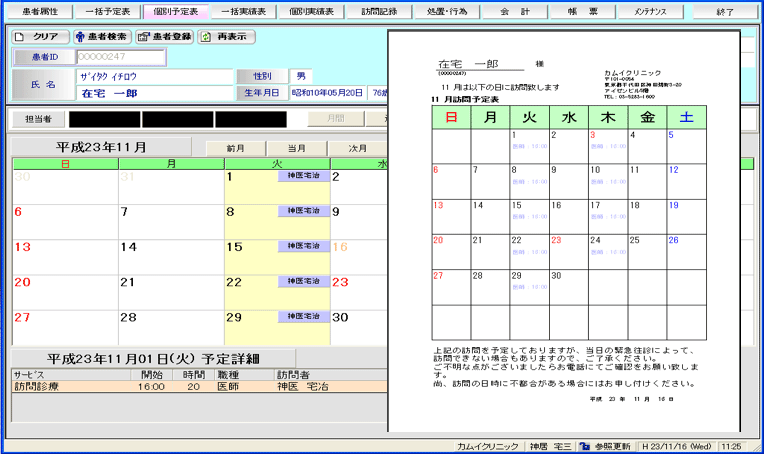Click the 性別 value 男
The image size is (764, 454).
301,76
